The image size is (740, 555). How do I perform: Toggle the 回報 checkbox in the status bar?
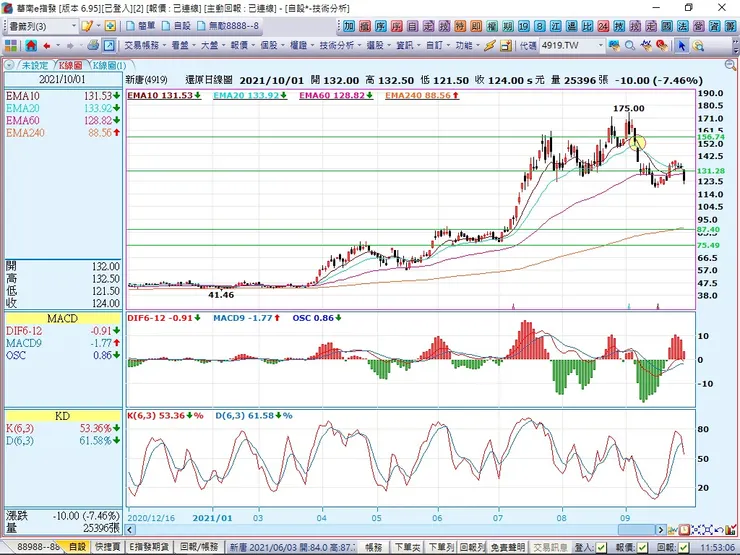point(683,547)
